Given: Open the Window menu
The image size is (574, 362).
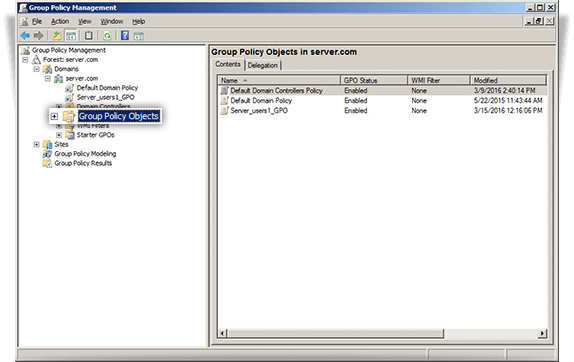Looking at the screenshot, I should [x=112, y=22].
